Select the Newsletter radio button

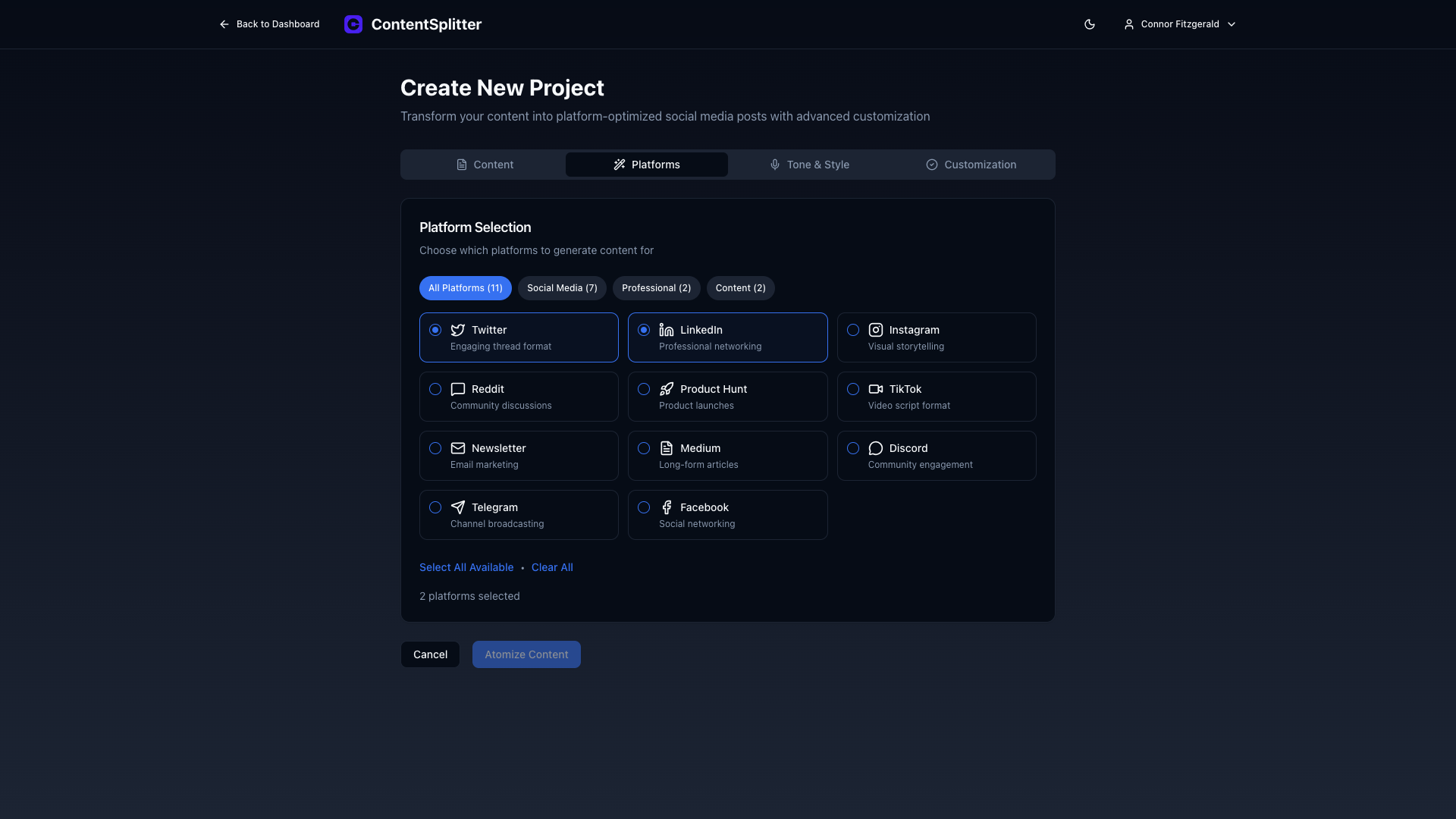click(435, 448)
